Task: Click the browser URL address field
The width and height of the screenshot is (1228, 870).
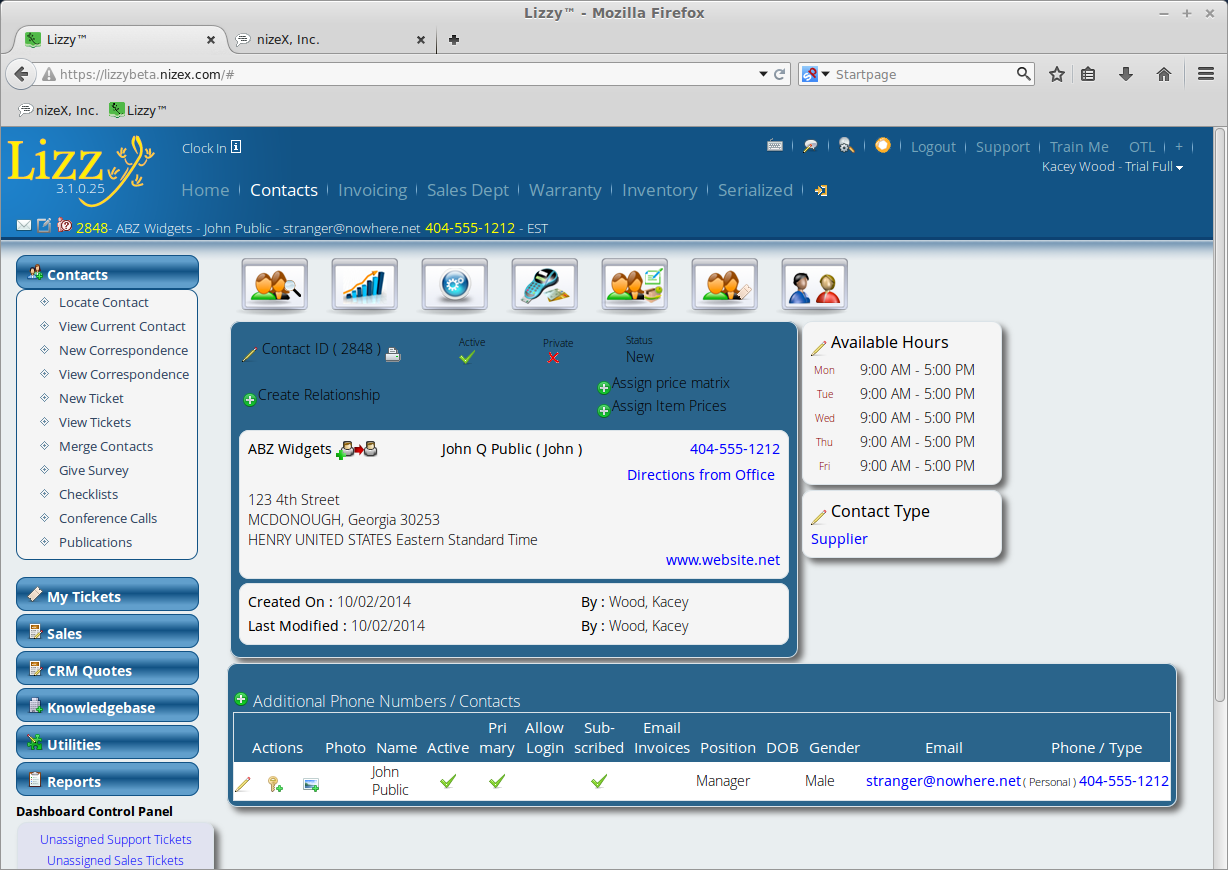Action: click(x=400, y=74)
